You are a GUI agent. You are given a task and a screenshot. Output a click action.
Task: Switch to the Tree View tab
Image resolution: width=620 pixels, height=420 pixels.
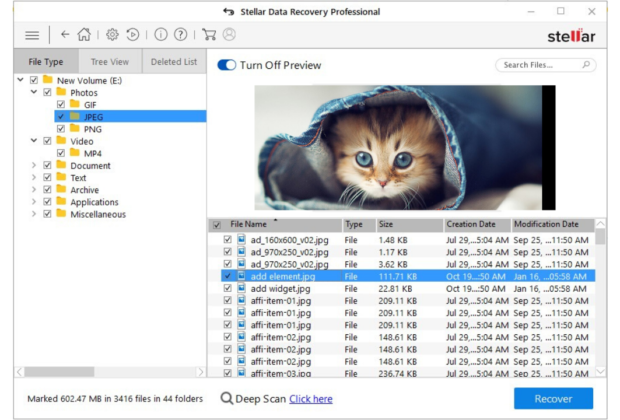click(x=110, y=62)
